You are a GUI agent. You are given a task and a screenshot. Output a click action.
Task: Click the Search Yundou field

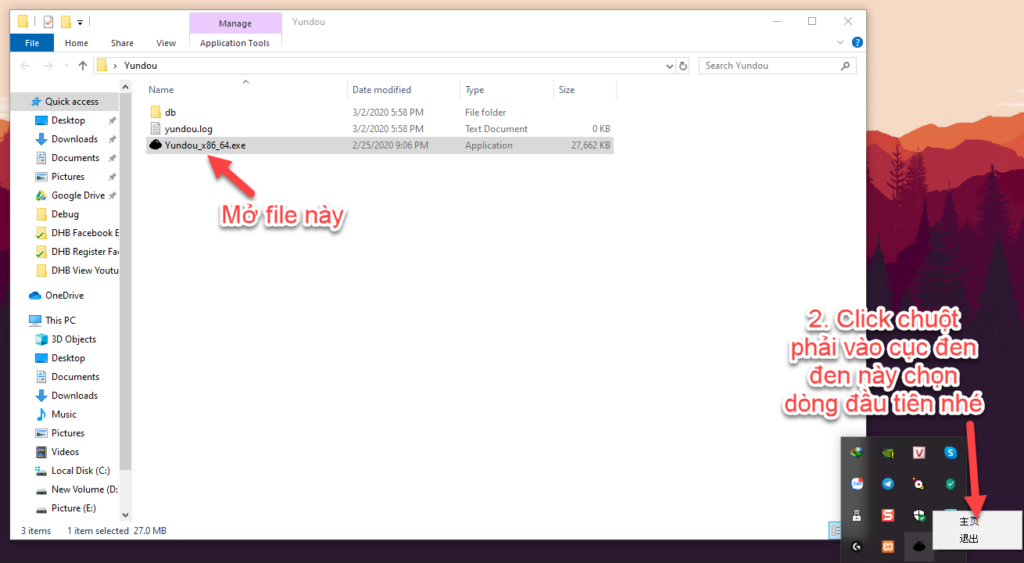(x=777, y=65)
